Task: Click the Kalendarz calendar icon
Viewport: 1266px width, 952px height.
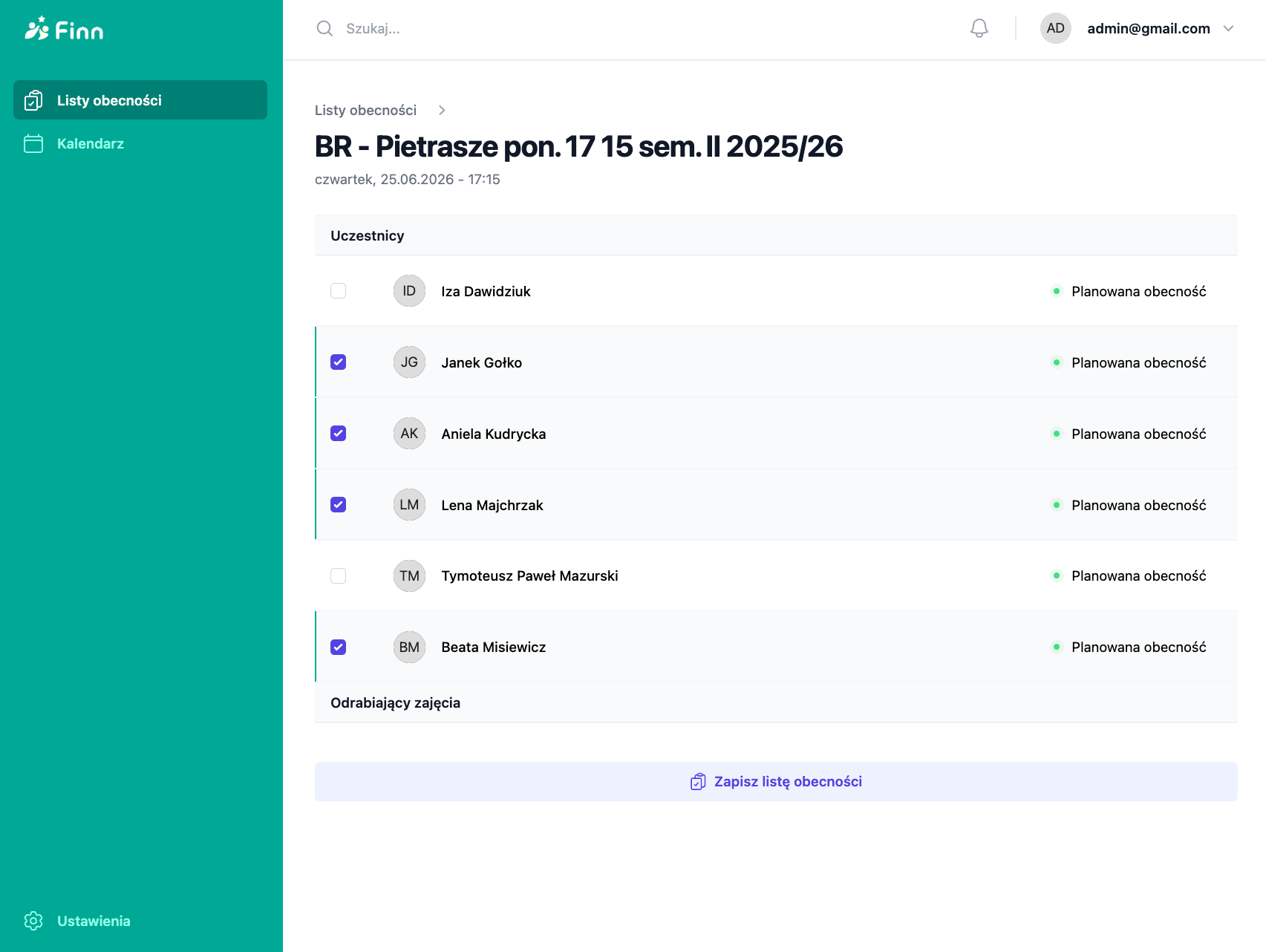Action: [33, 143]
